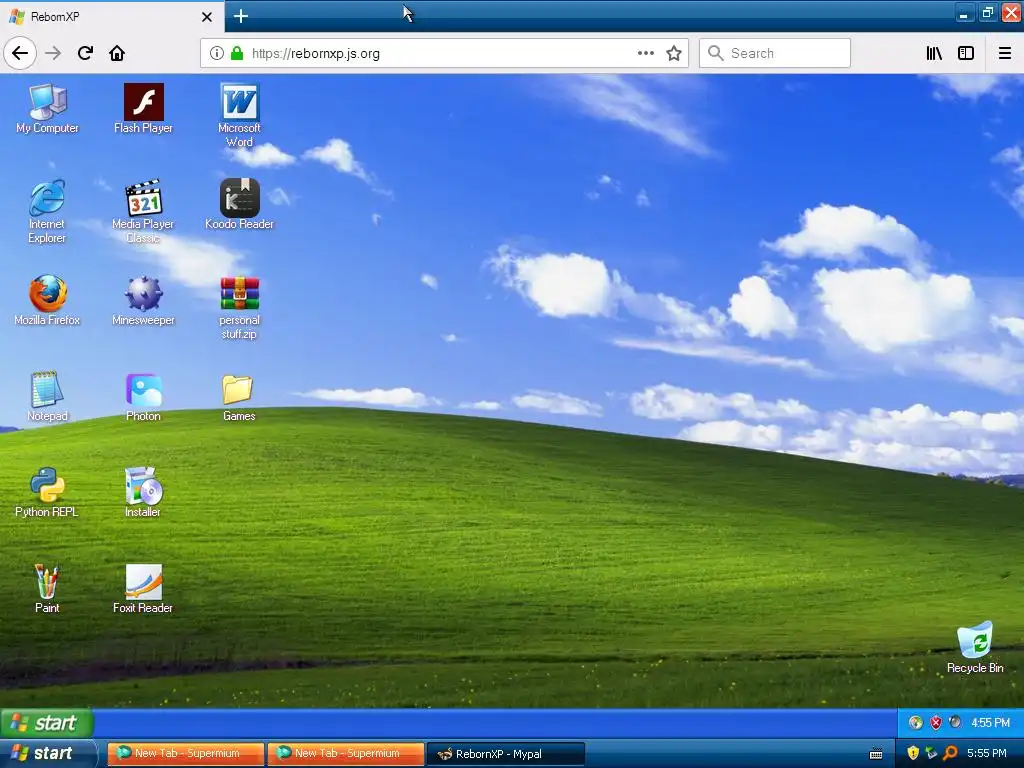
Task: Launch the Minesweeper desktop icon
Action: click(143, 300)
